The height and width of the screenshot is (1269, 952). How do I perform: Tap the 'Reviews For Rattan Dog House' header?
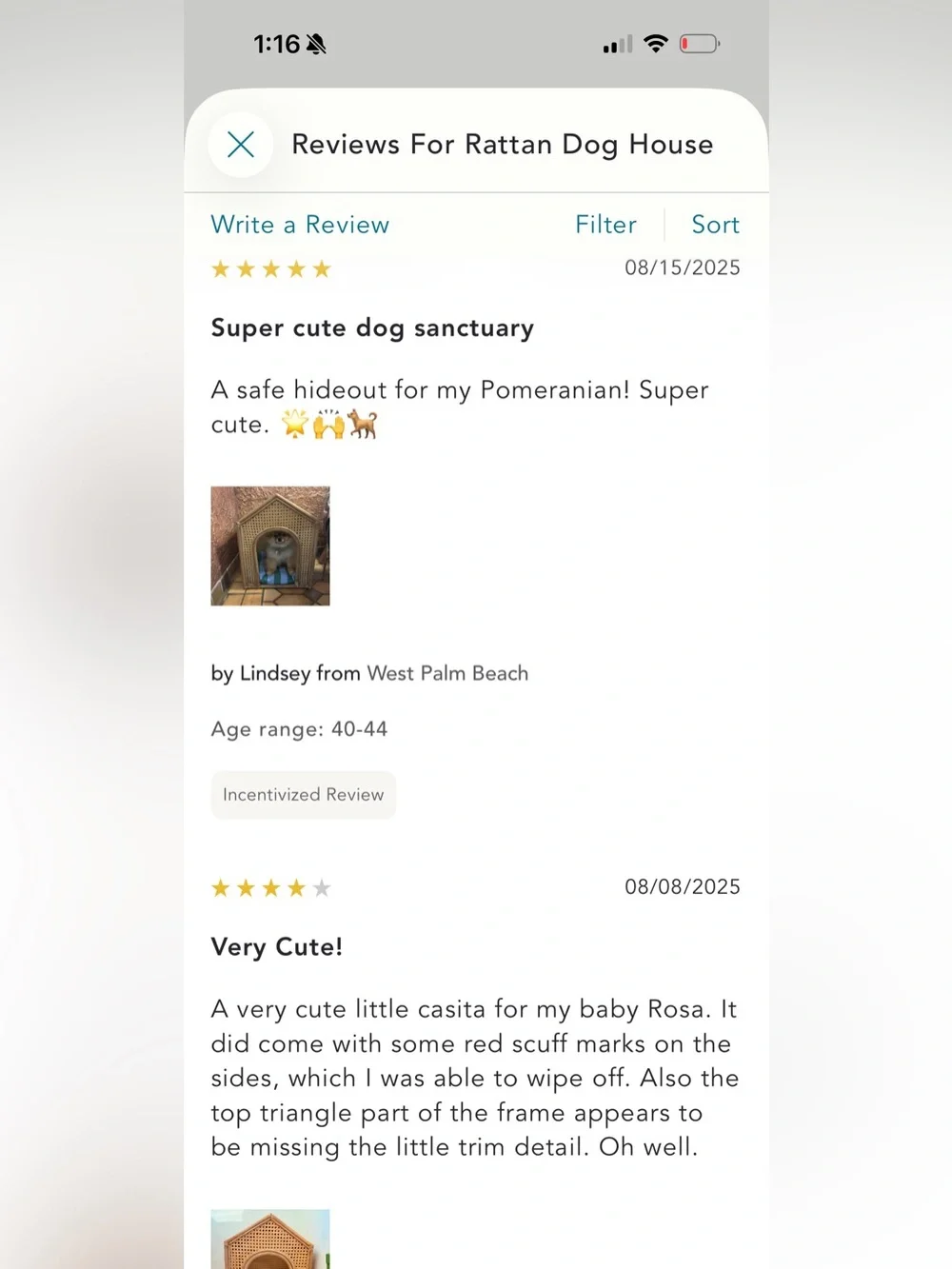(502, 145)
